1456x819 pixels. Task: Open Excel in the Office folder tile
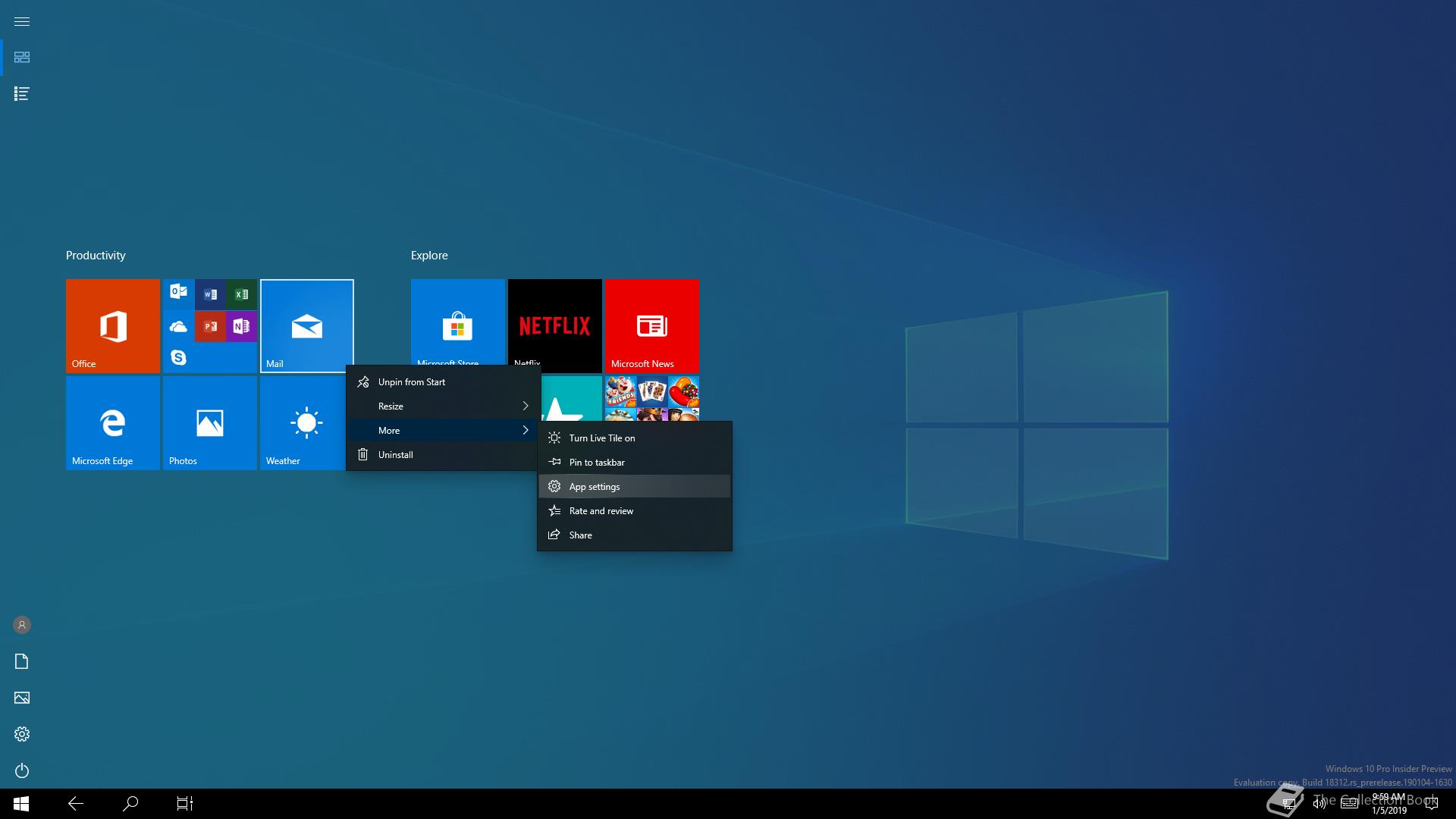coord(241,294)
